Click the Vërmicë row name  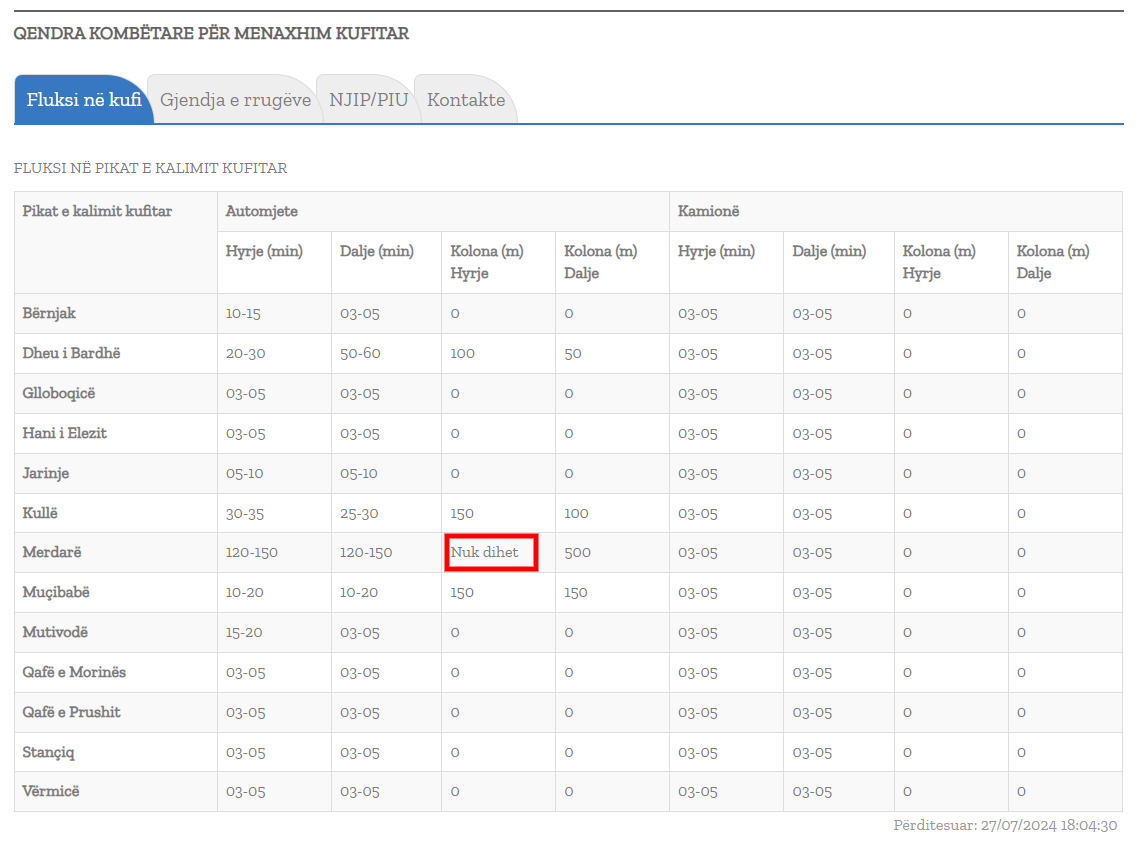point(50,791)
